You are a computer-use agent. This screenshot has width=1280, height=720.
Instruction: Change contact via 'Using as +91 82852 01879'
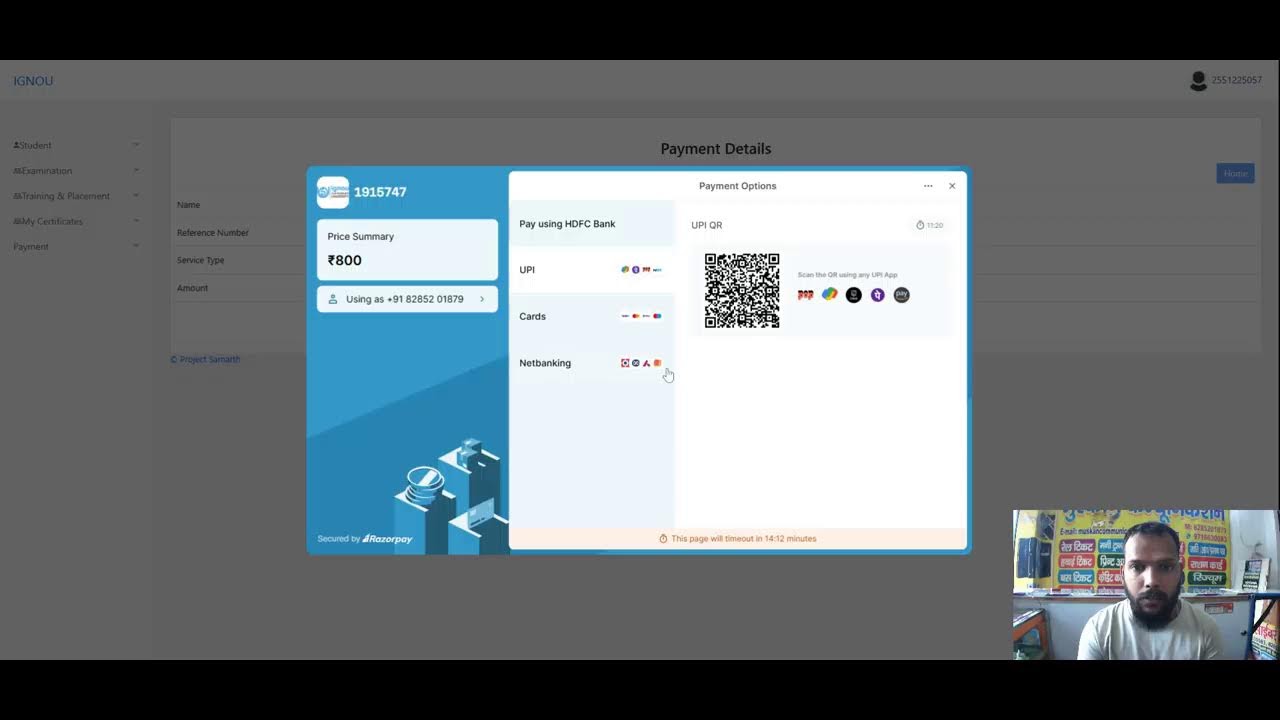[x=407, y=299]
